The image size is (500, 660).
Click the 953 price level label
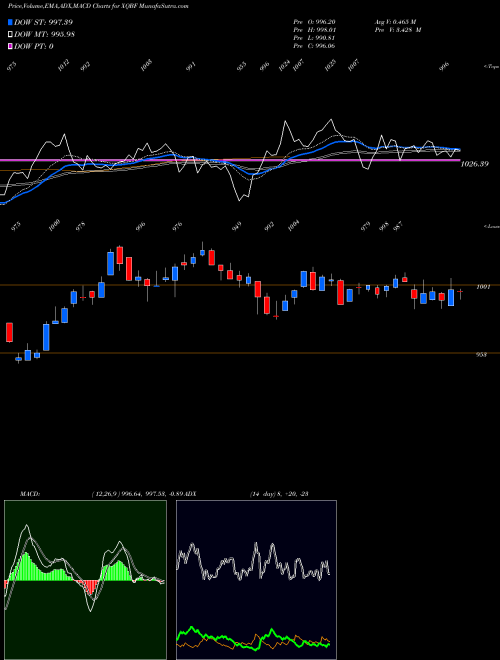(481, 354)
